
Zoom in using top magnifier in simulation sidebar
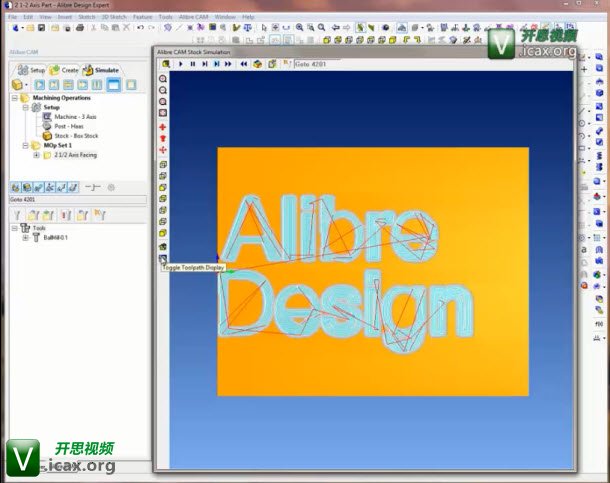click(163, 79)
